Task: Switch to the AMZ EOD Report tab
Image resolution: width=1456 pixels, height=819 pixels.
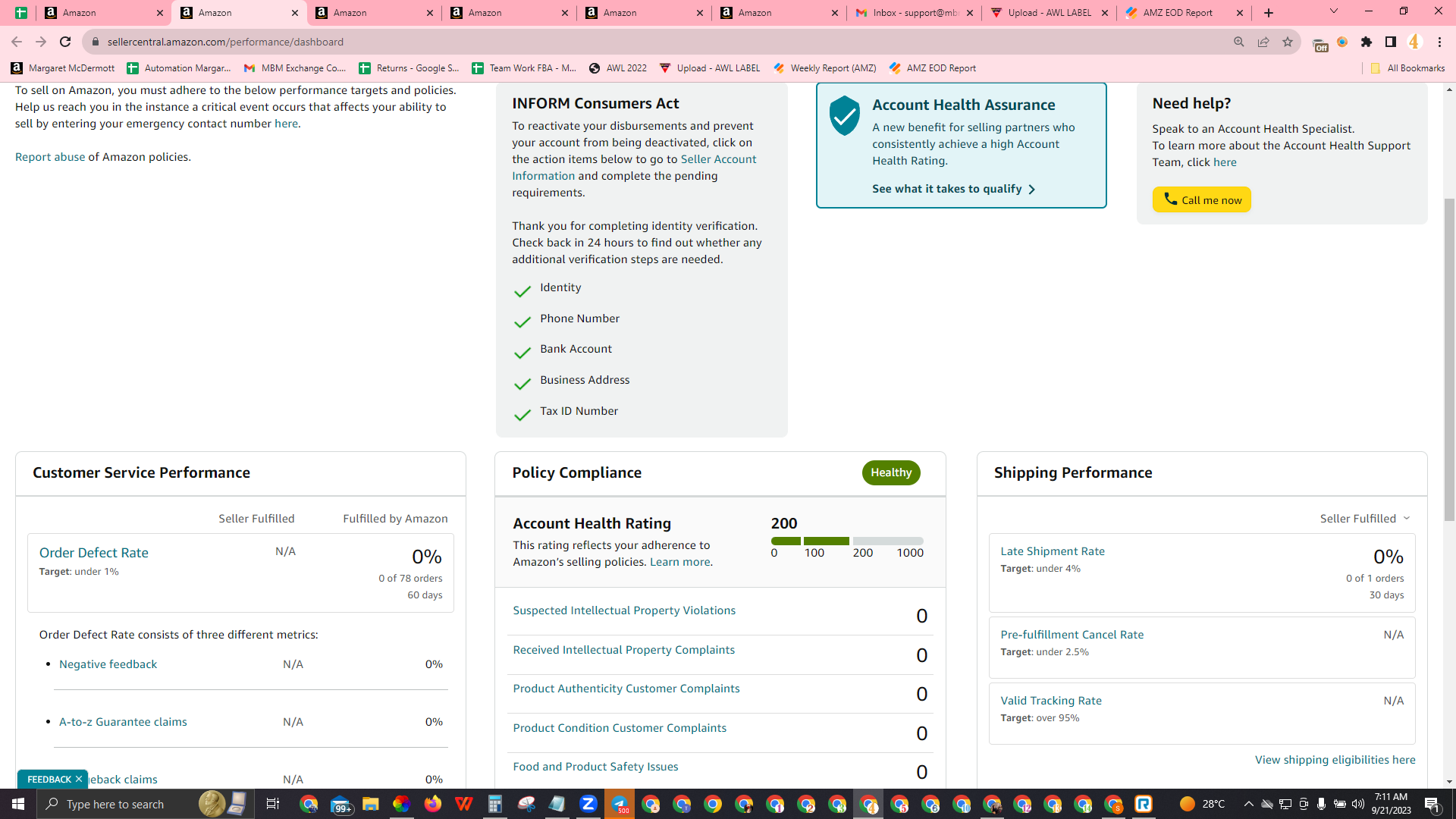Action: pos(1185,13)
